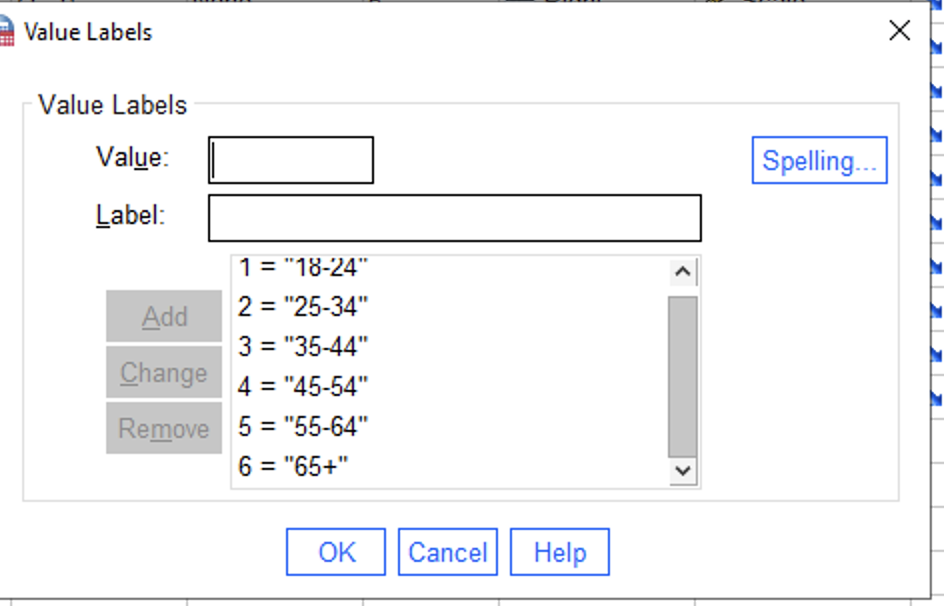
Task: Click the Change button
Action: tap(163, 372)
